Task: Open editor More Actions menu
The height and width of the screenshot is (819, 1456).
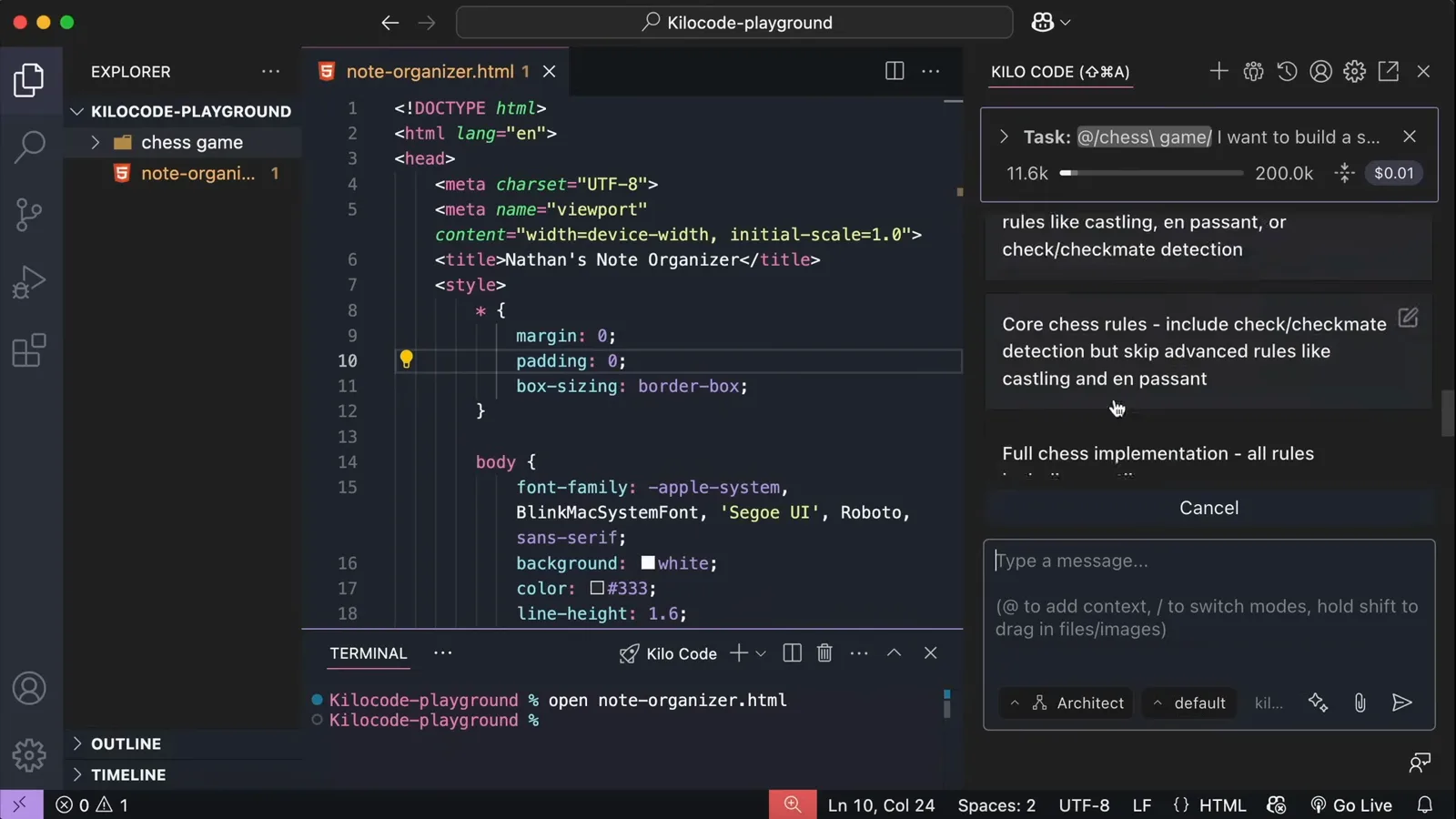Action: point(931,71)
